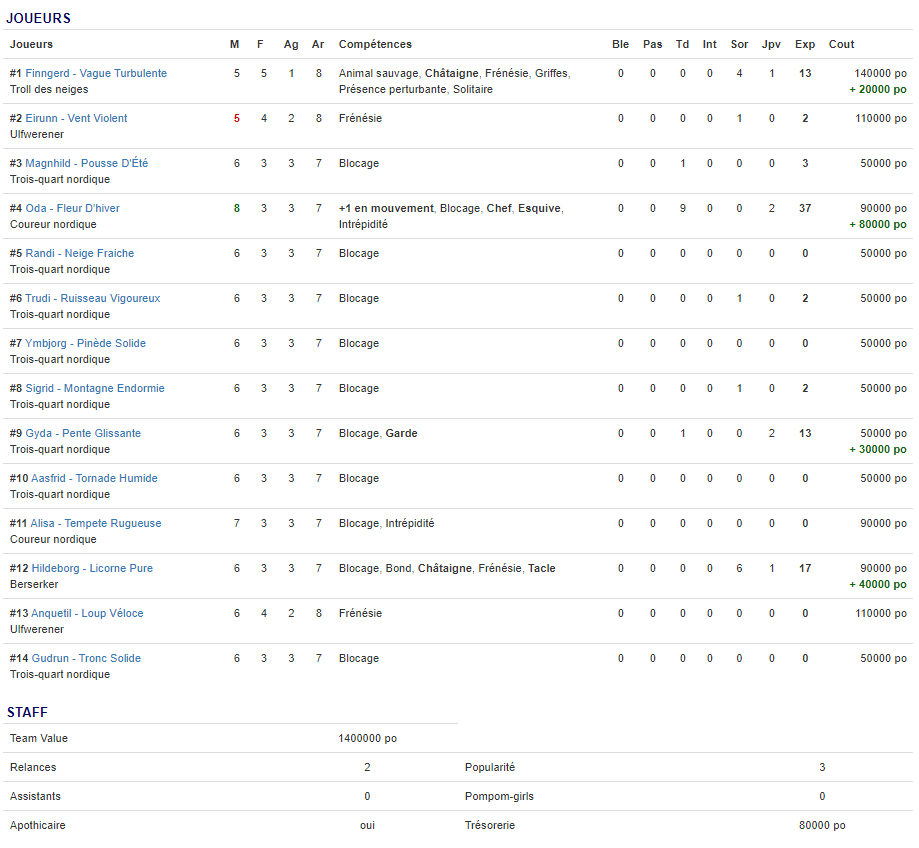This screenshot has width=919, height=848.
Task: Click the Trésorerie value 80000 po
Action: click(822, 825)
